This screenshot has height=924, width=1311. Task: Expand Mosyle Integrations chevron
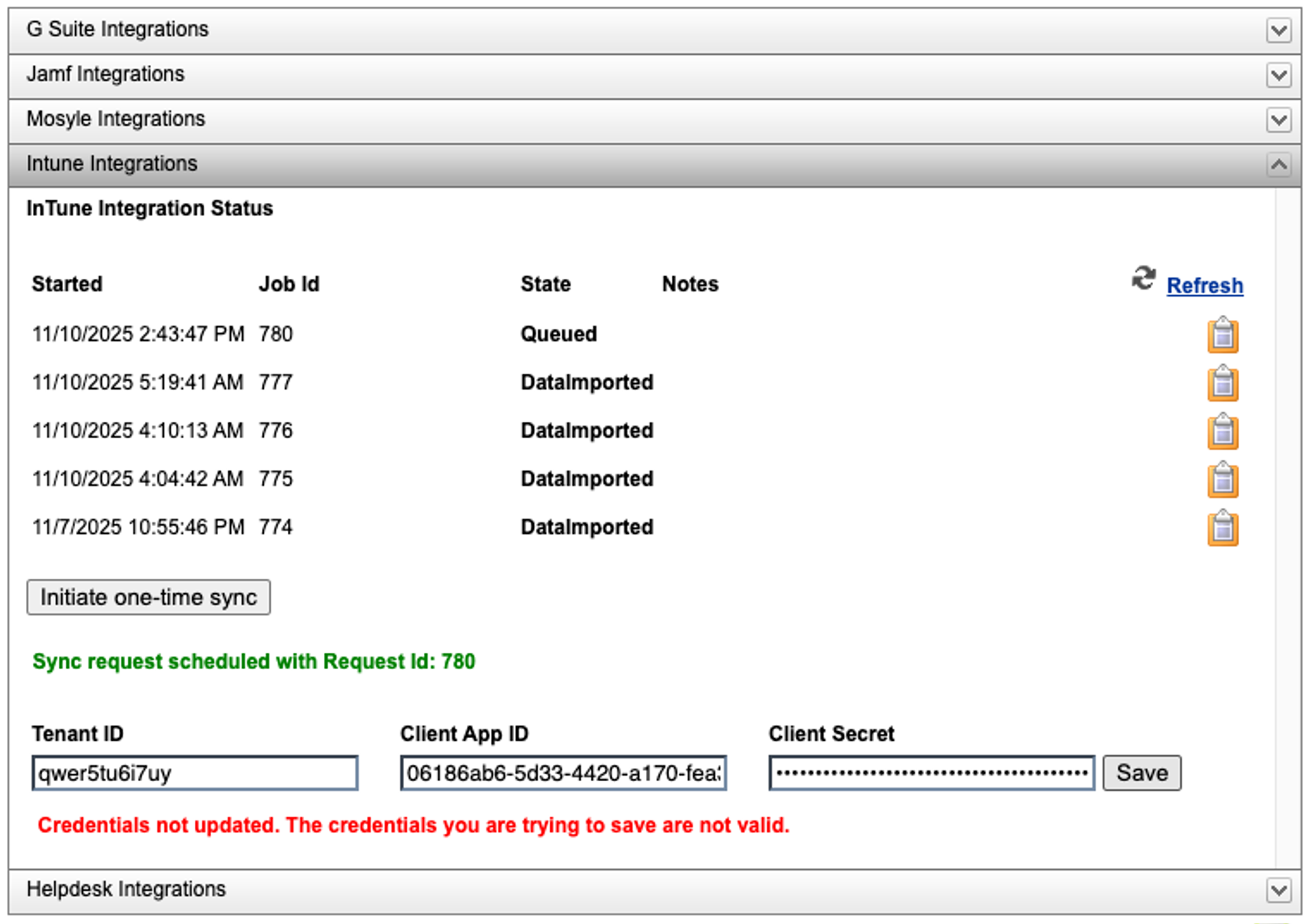coord(1278,120)
